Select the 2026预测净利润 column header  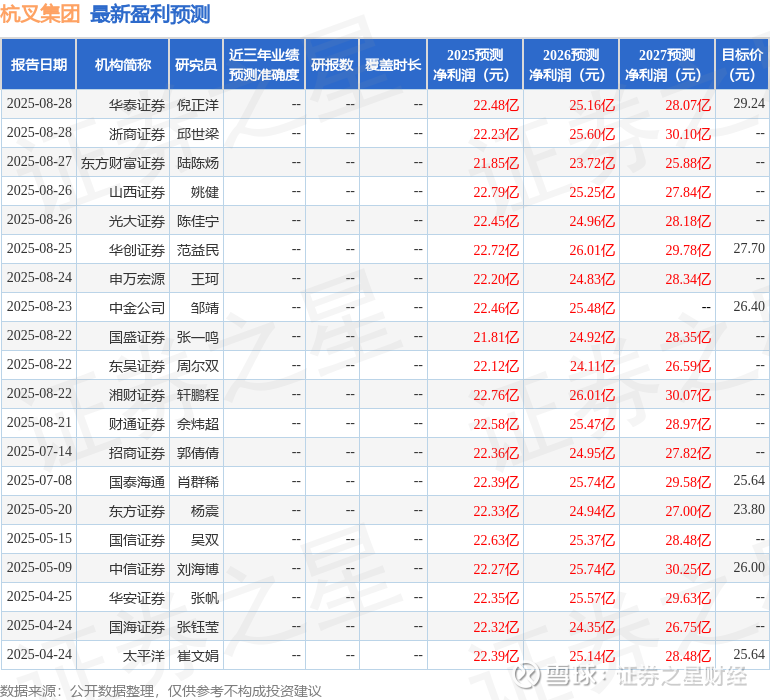(571, 64)
